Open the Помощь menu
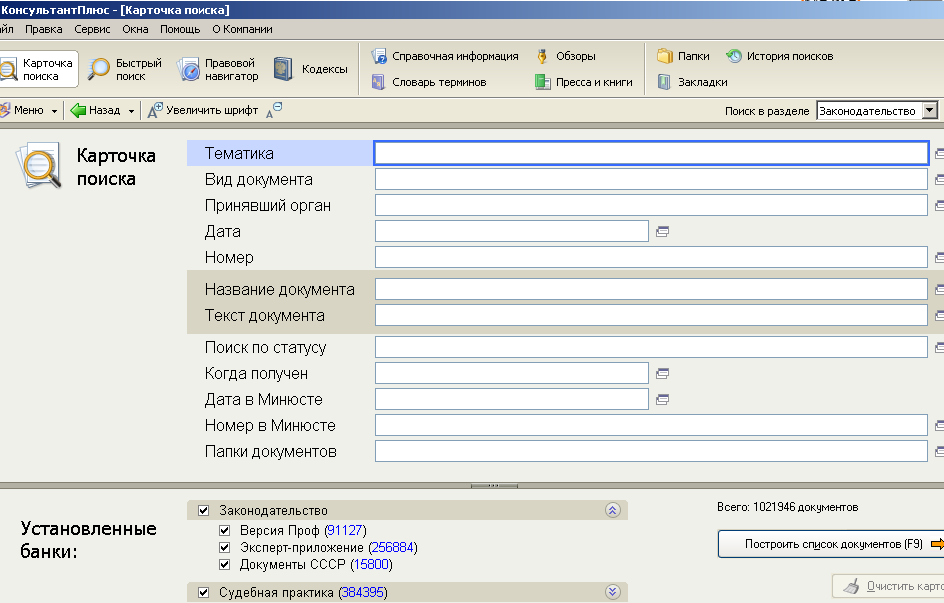The height and width of the screenshot is (603, 944). 180,29
